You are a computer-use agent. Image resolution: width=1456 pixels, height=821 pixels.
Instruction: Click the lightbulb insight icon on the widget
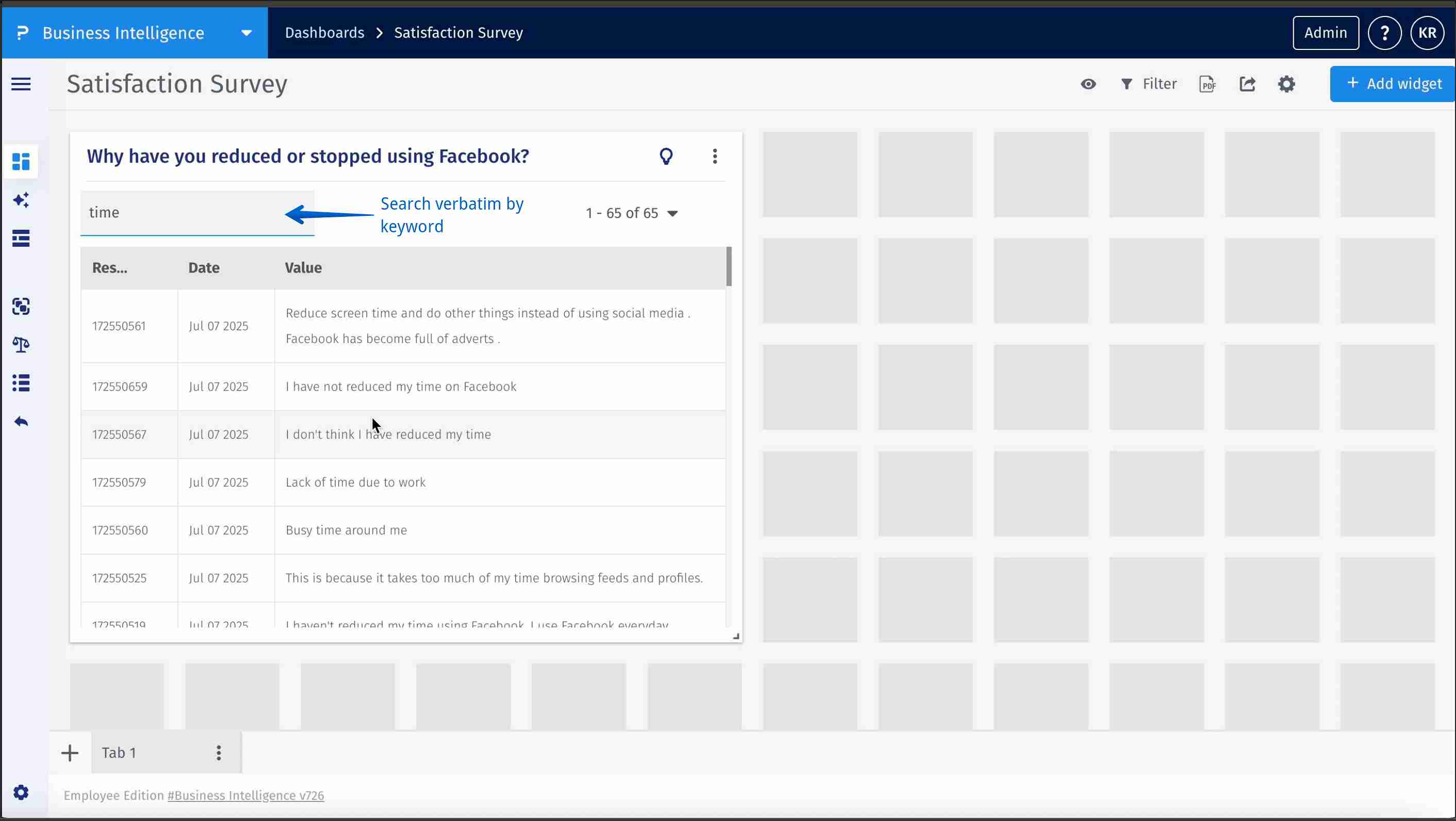coord(666,156)
